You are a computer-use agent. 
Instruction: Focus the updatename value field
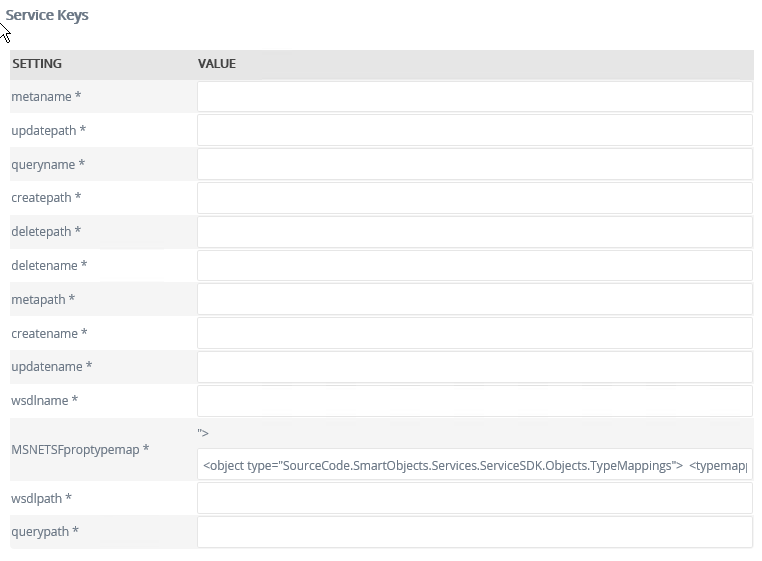point(474,367)
